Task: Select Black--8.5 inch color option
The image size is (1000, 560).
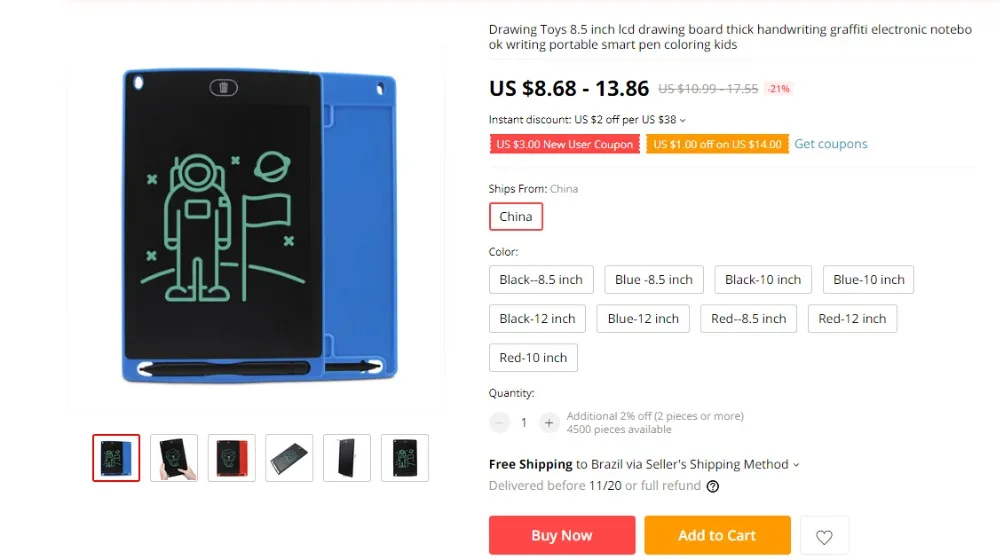Action: pyautogui.click(x=541, y=279)
